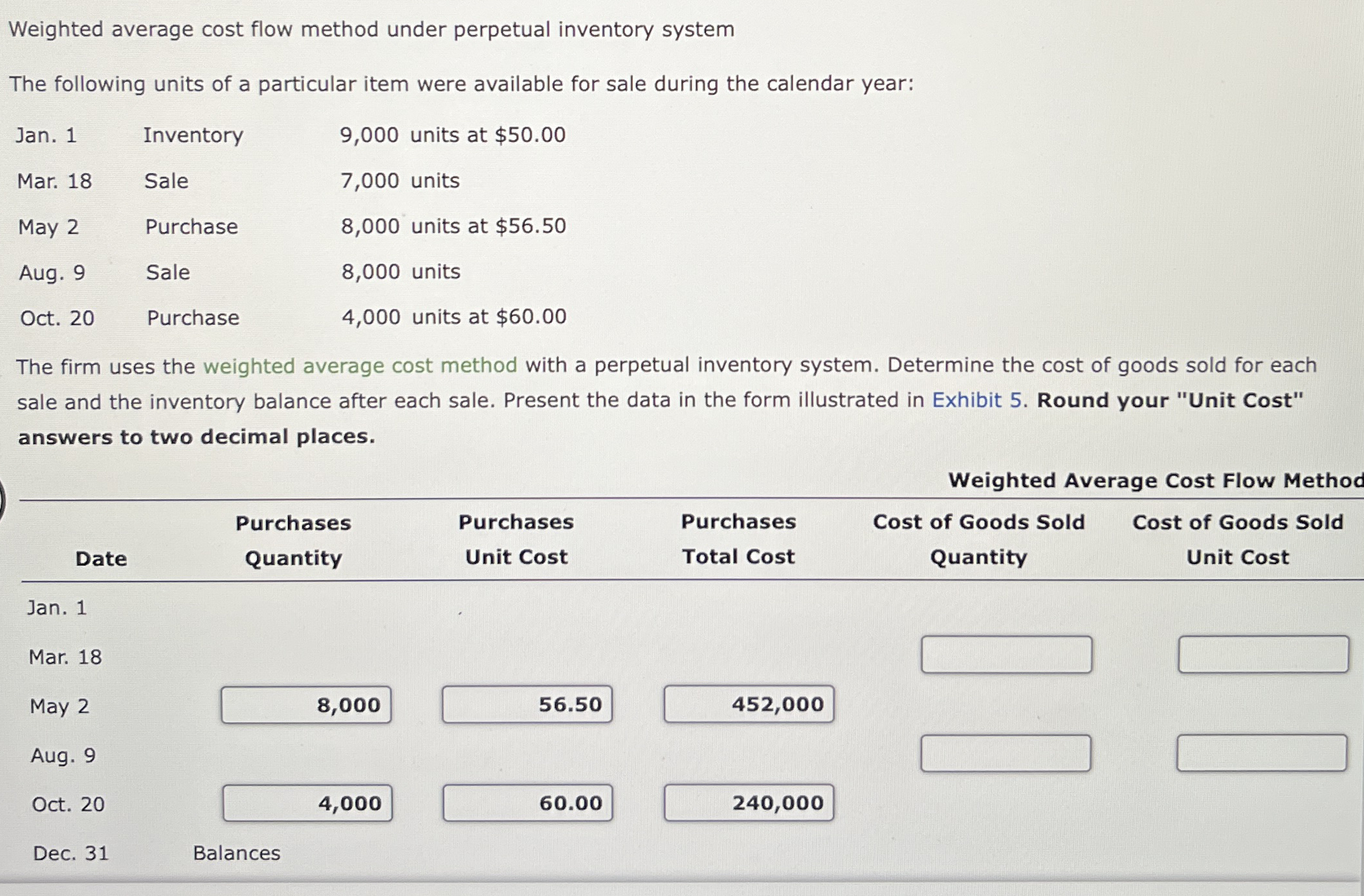Select the May 2 Purchases Quantity field showing 8,000

306,705
